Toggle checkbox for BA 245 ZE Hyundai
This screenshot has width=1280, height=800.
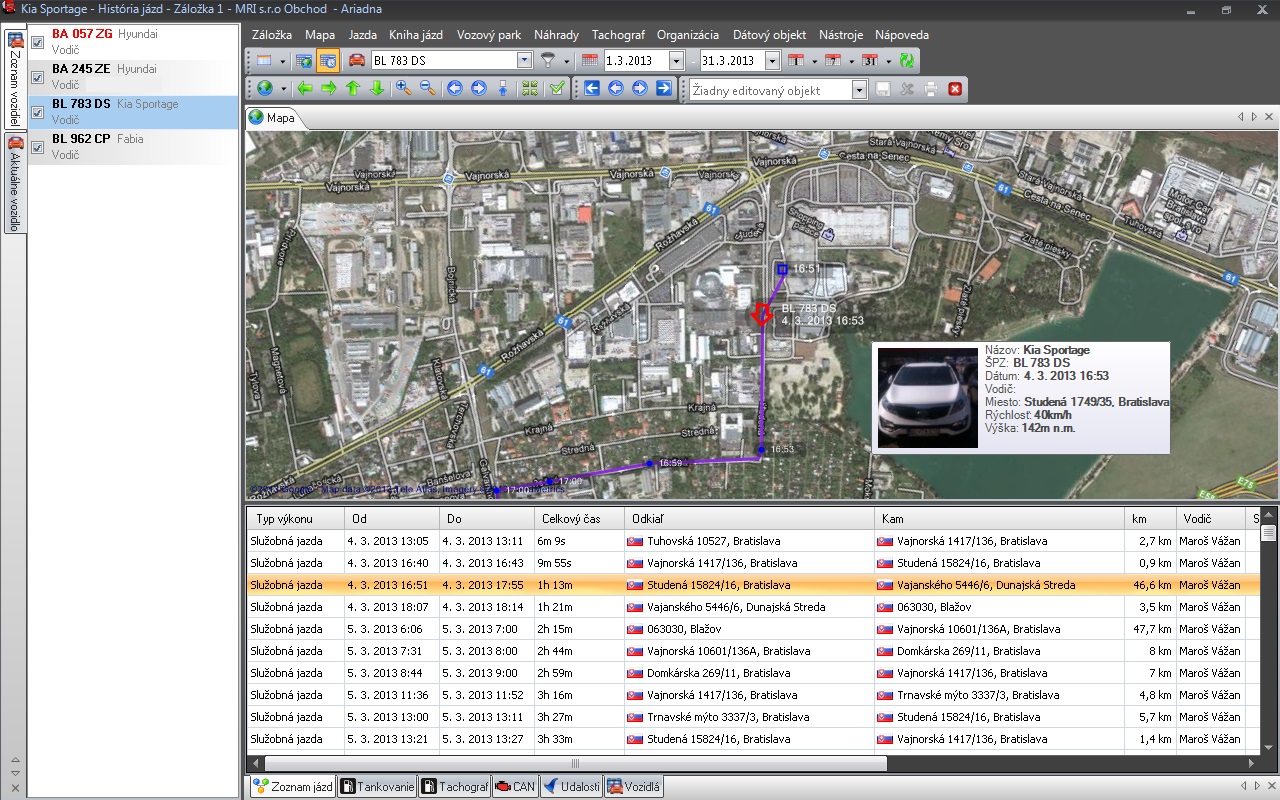[37, 77]
